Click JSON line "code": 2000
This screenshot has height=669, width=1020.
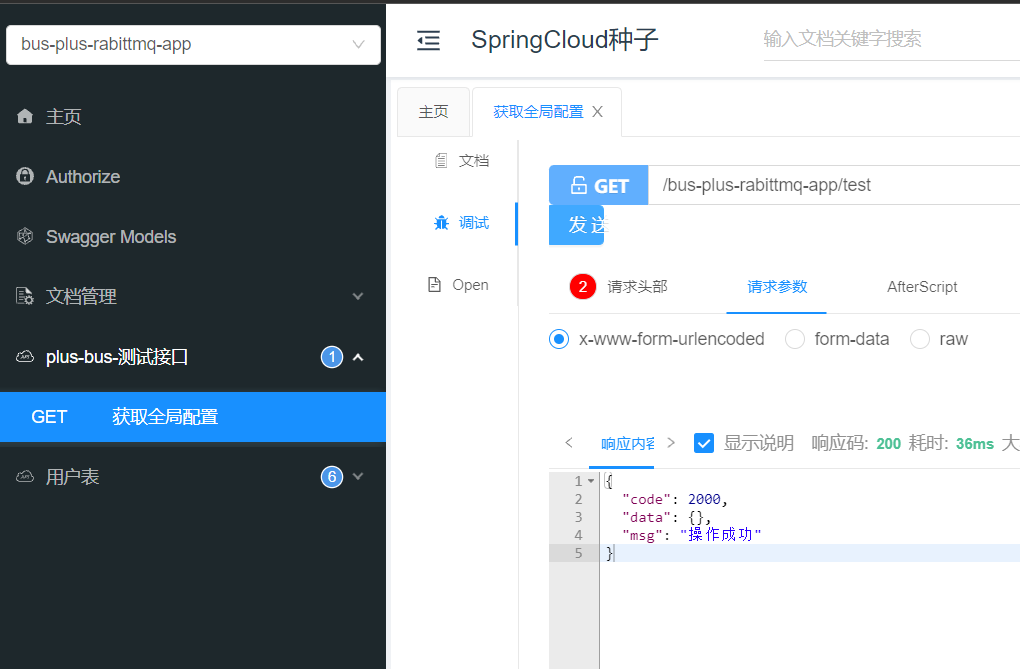675,499
